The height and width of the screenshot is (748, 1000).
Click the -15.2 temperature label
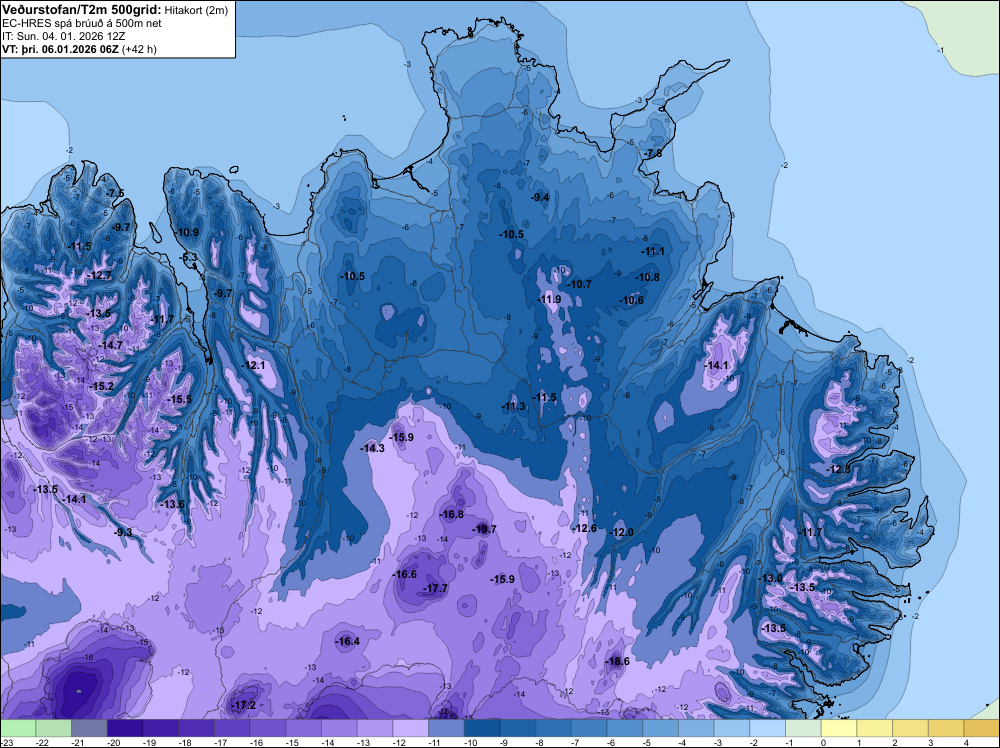click(101, 386)
